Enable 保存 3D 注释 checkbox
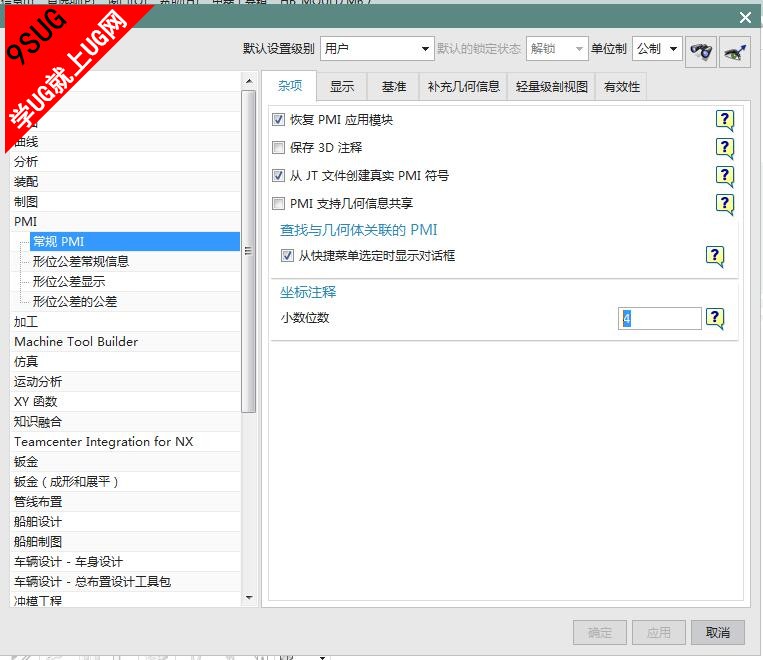The height and width of the screenshot is (660, 763). [278, 147]
